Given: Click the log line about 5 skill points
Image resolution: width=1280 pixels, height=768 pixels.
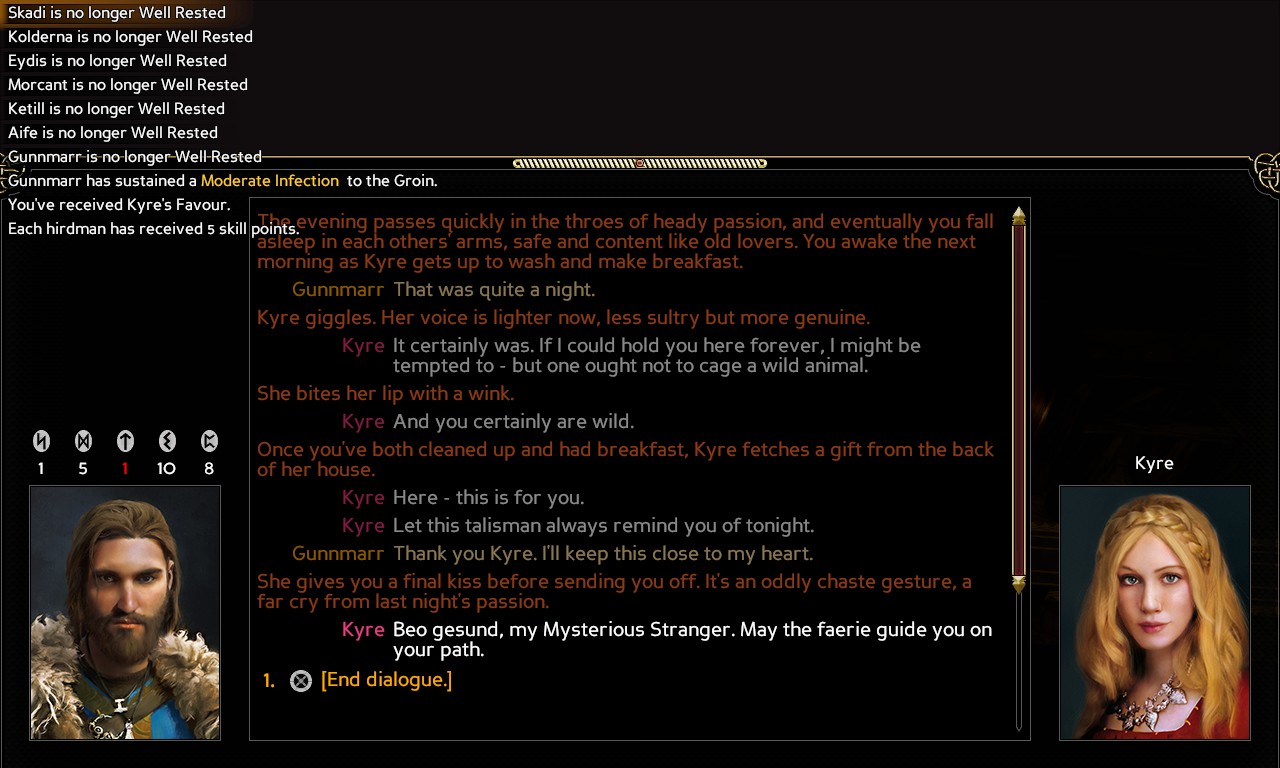Looking at the screenshot, I should pos(153,229).
